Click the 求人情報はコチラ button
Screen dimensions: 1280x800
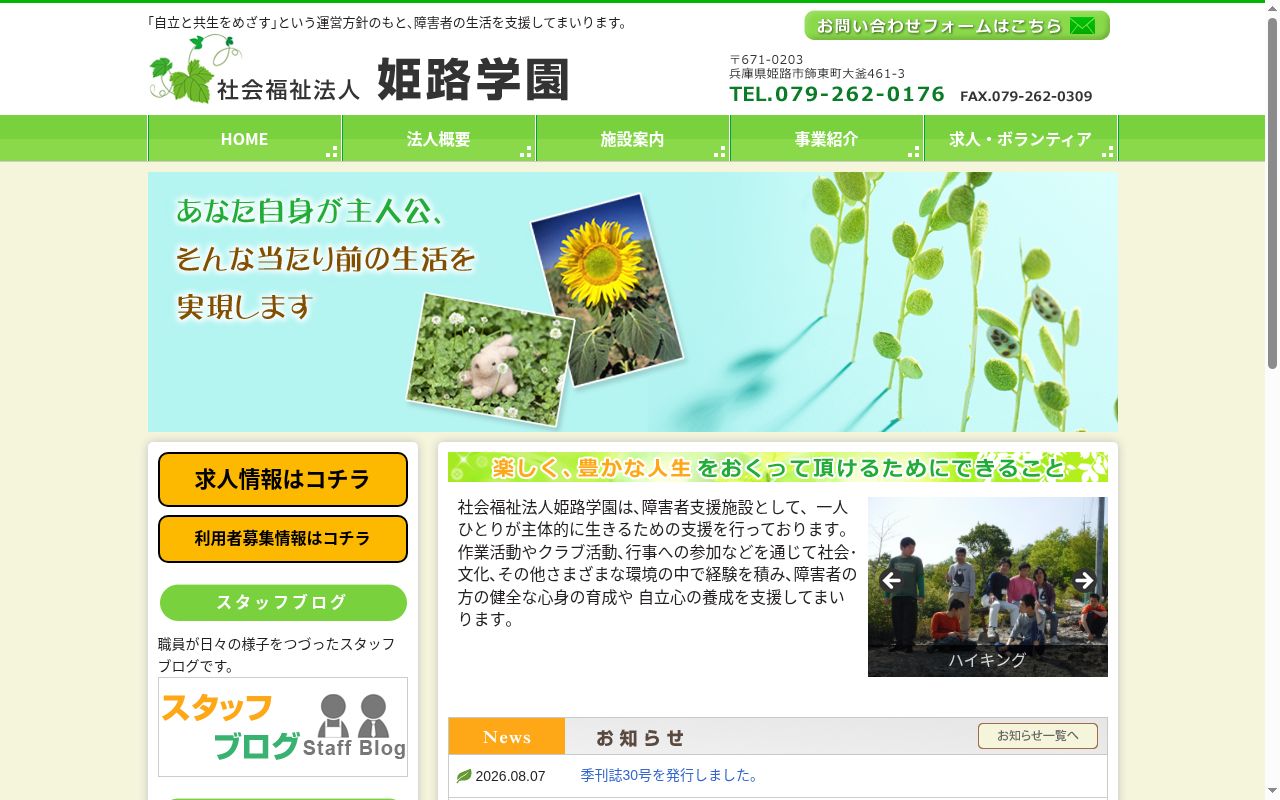pyautogui.click(x=283, y=480)
